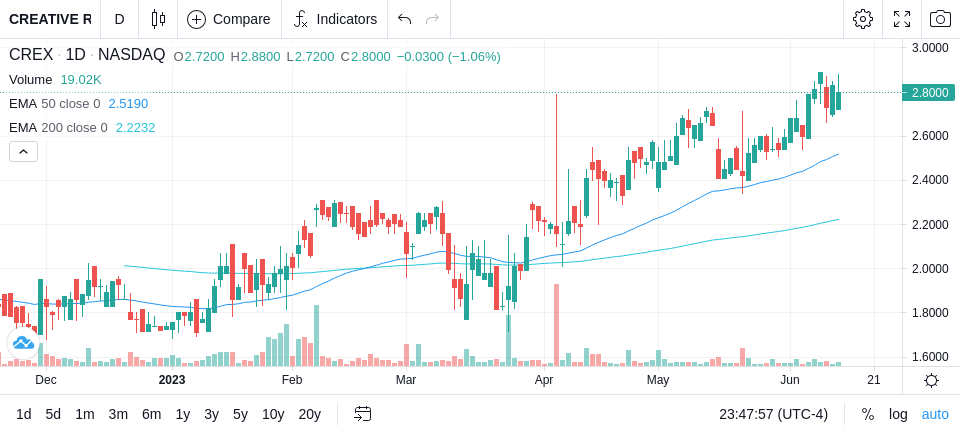960x433 pixels.
Task: Click the CREATIVE R symbol search field
Action: coord(50,19)
